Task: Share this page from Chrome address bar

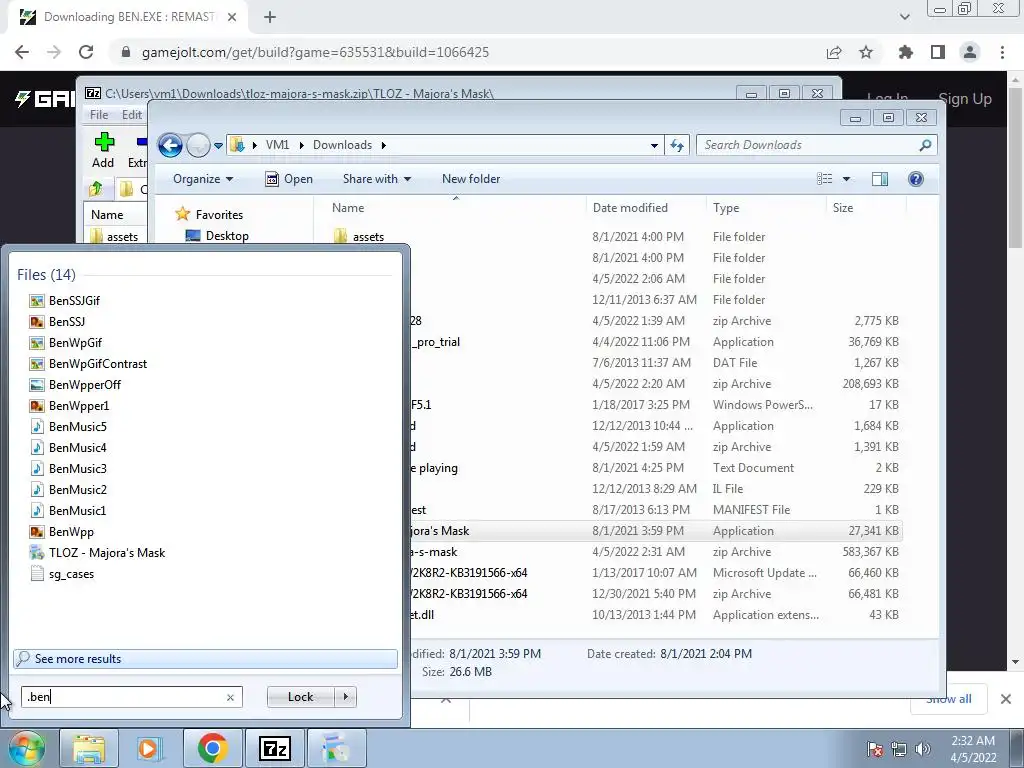Action: pos(834,52)
